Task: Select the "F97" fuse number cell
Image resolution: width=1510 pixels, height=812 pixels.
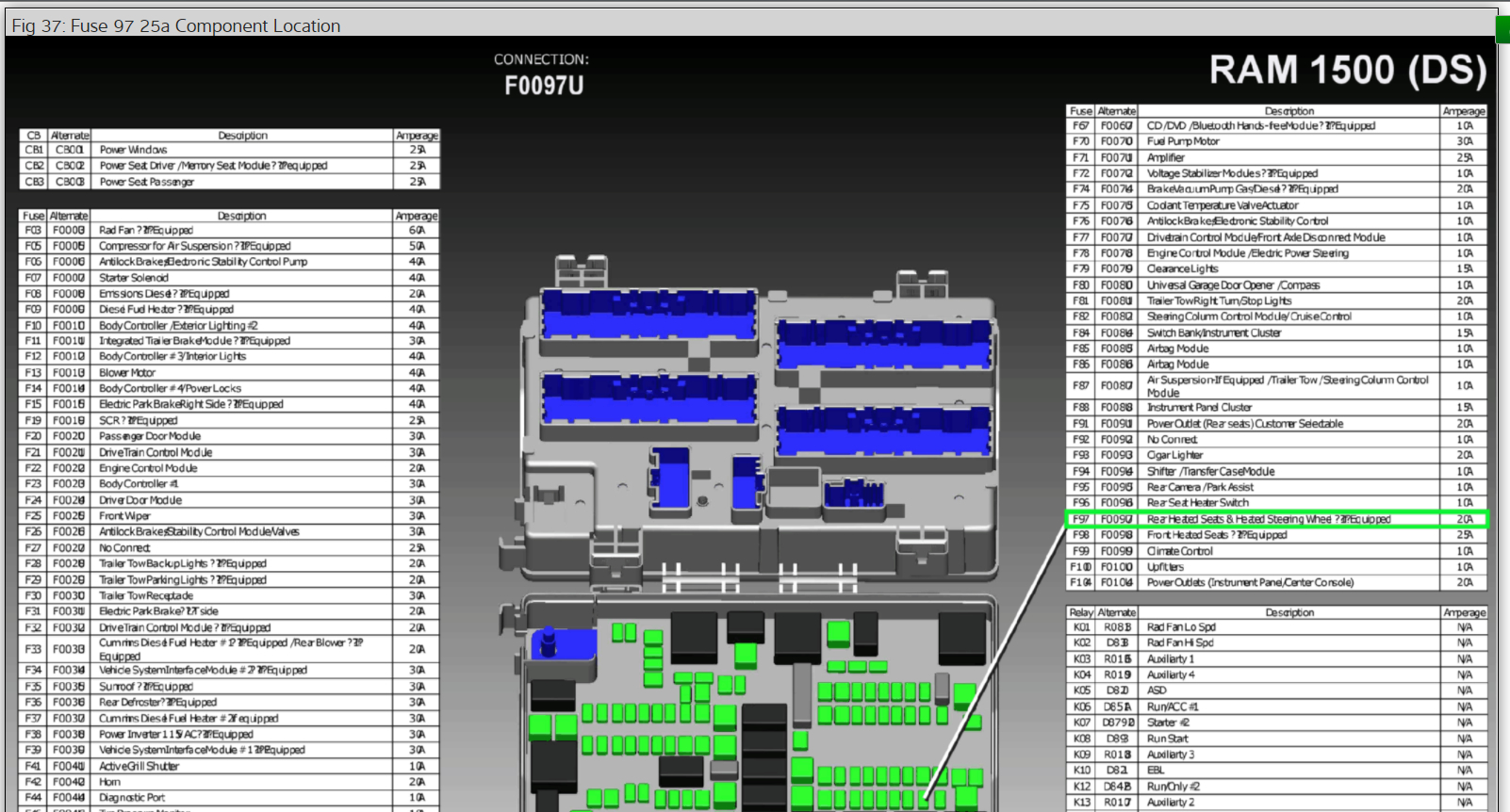Action: coord(1080,519)
